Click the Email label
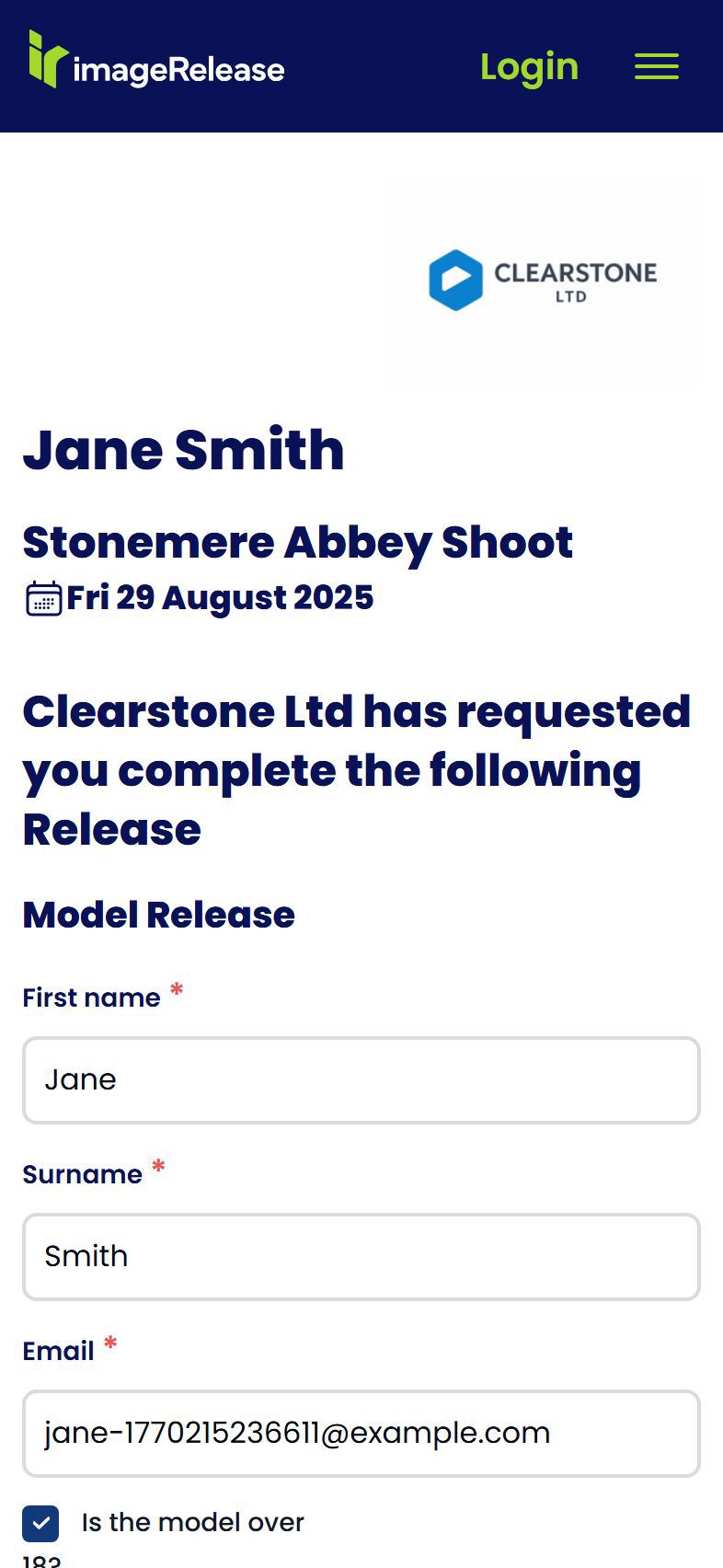 tap(58, 1351)
